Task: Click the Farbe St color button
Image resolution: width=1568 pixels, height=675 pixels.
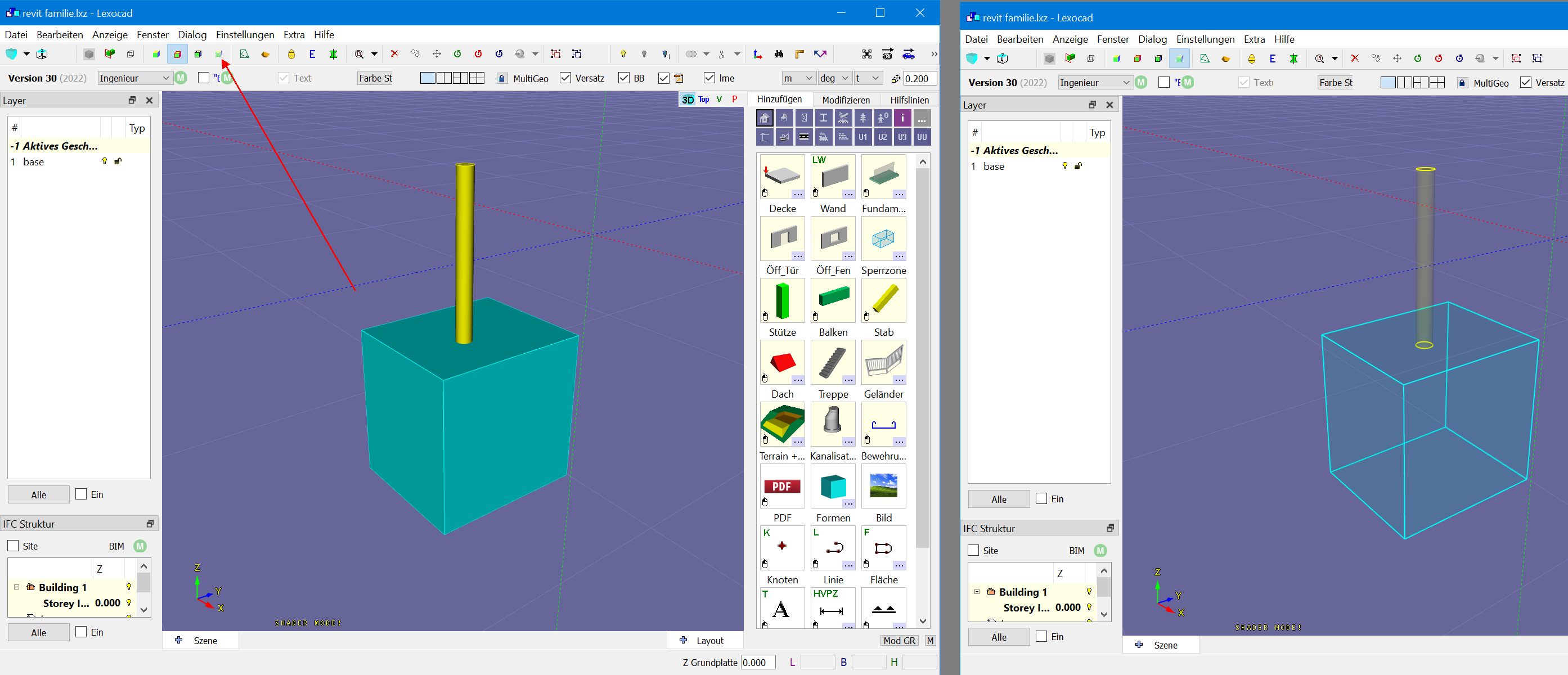Action: click(375, 78)
